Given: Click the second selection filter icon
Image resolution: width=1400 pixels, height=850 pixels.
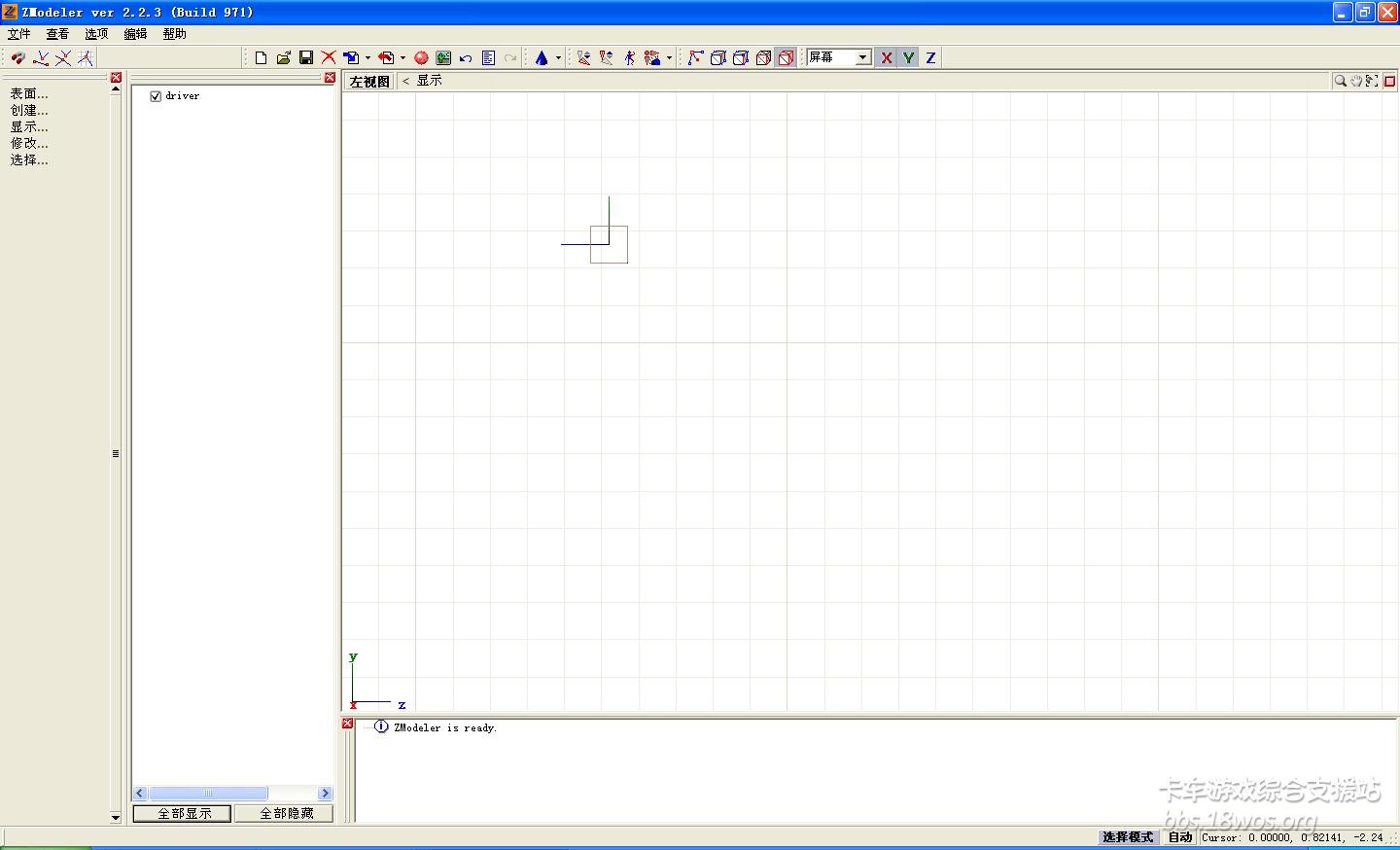Looking at the screenshot, I should coord(607,58).
